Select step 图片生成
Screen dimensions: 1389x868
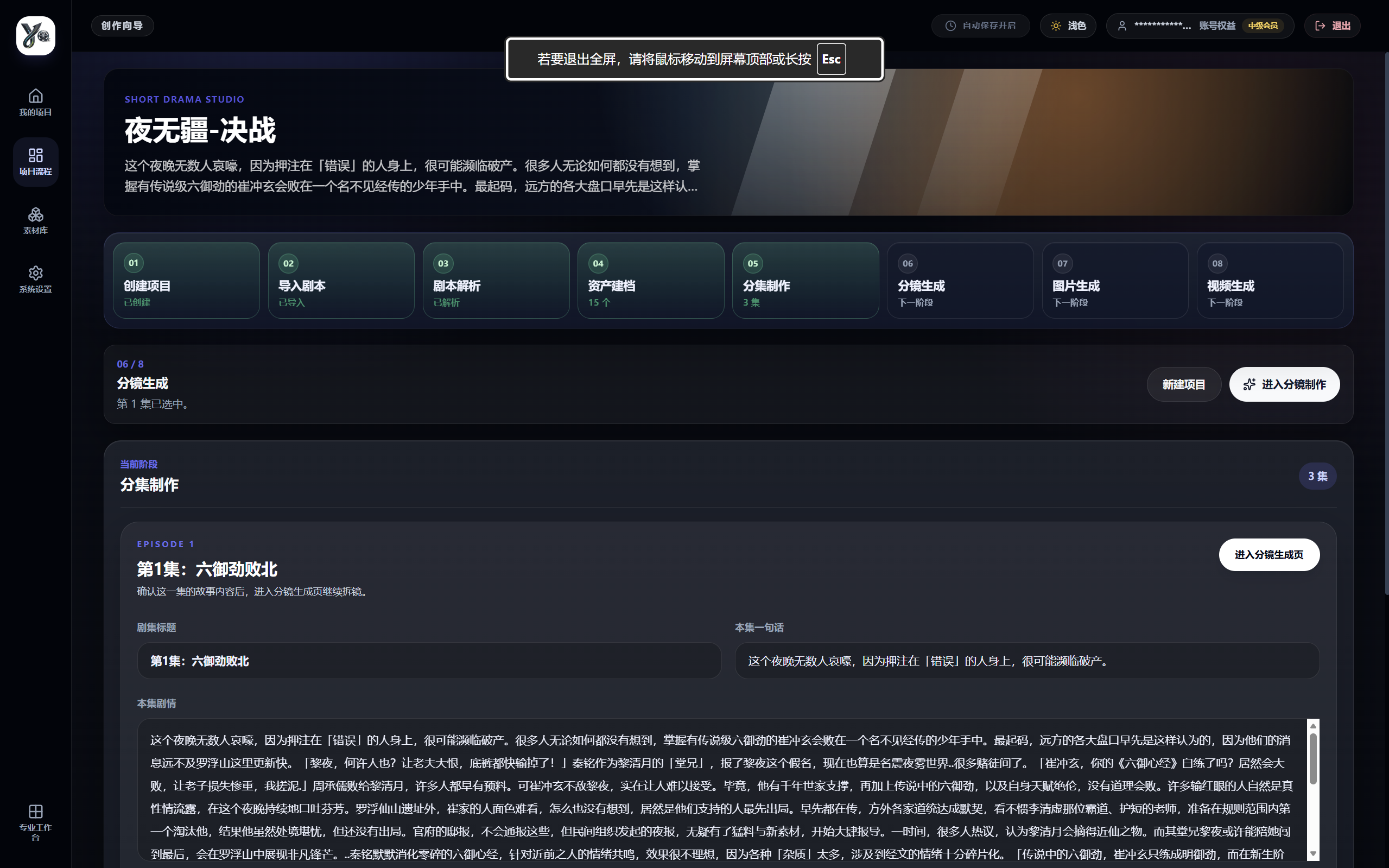click(x=1115, y=280)
